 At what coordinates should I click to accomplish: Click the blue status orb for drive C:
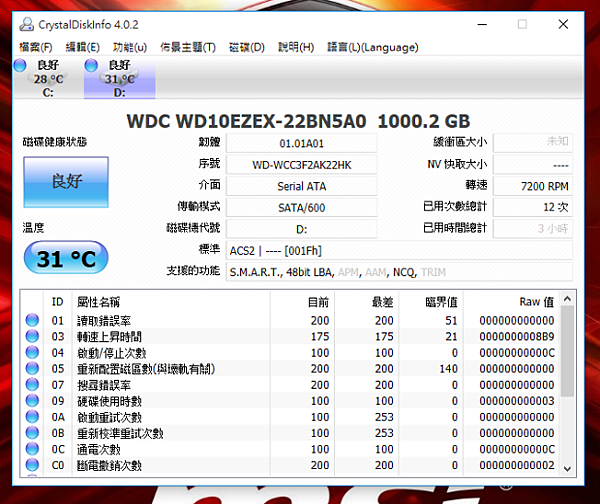[20, 65]
